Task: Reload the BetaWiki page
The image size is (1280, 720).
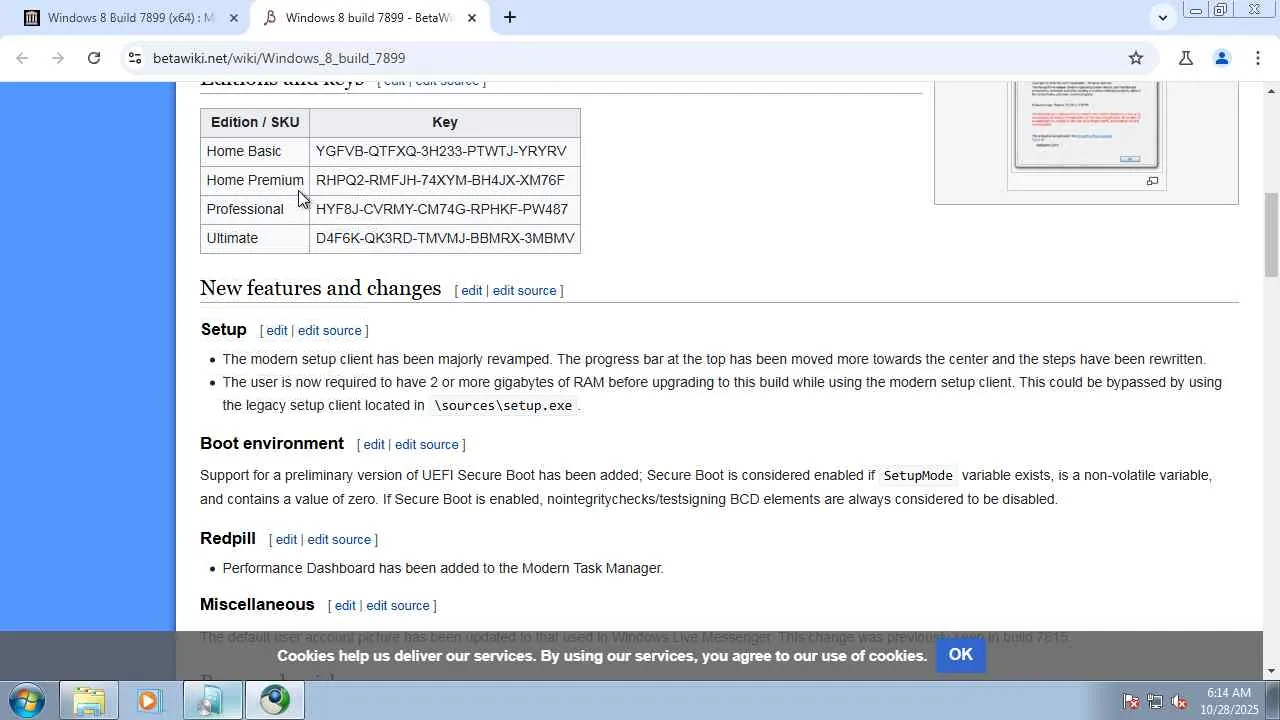Action: click(x=94, y=58)
